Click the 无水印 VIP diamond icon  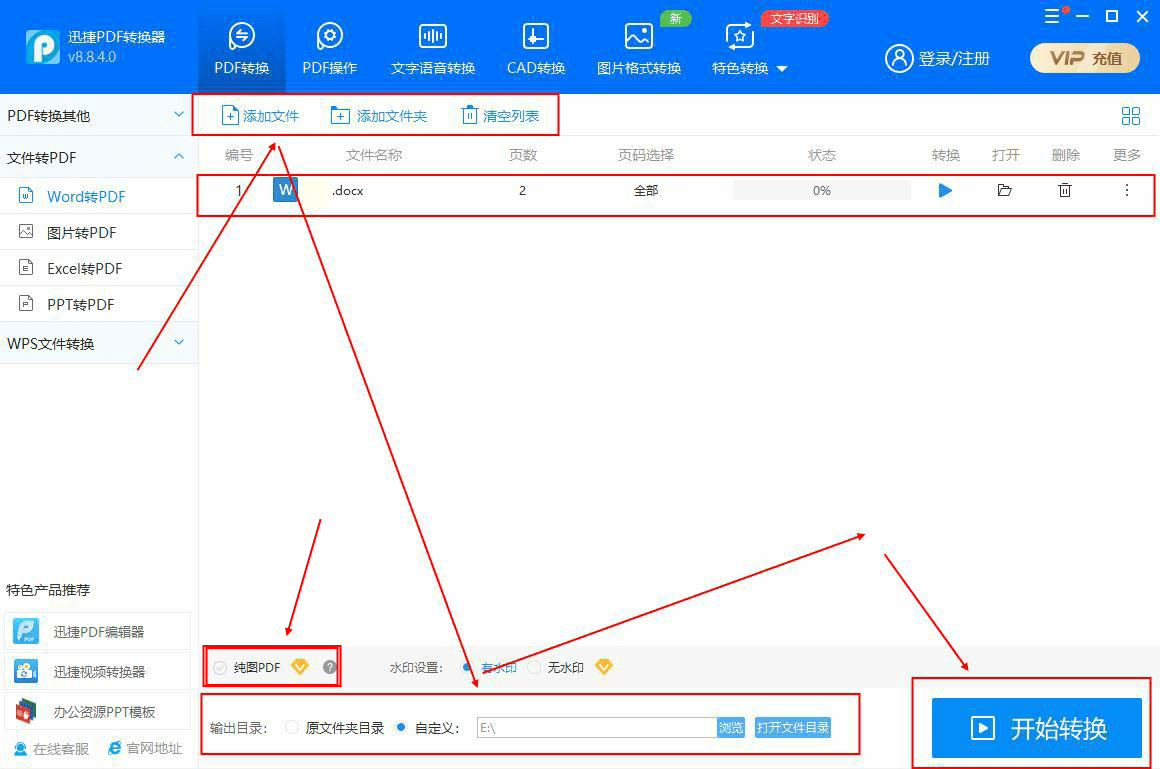click(x=604, y=667)
